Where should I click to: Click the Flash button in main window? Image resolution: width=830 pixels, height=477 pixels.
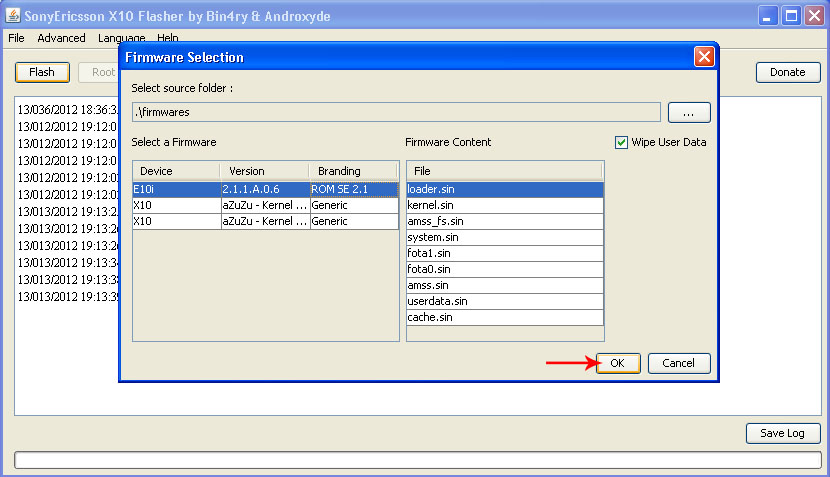[42, 73]
